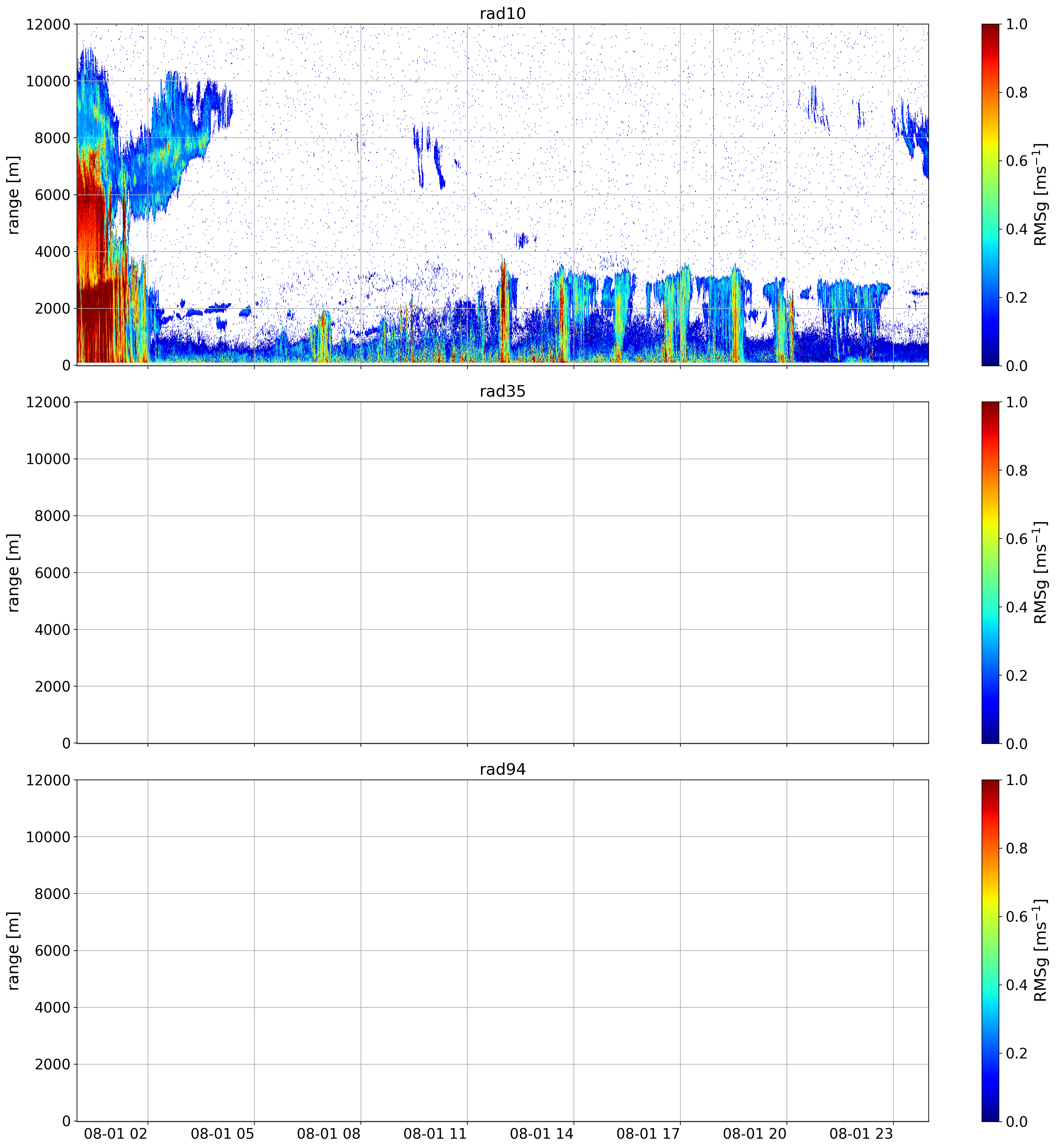This screenshot has width=1057, height=1148.
Task: Click the 1.0 tick on rad10 colorbar
Action: point(1016,25)
